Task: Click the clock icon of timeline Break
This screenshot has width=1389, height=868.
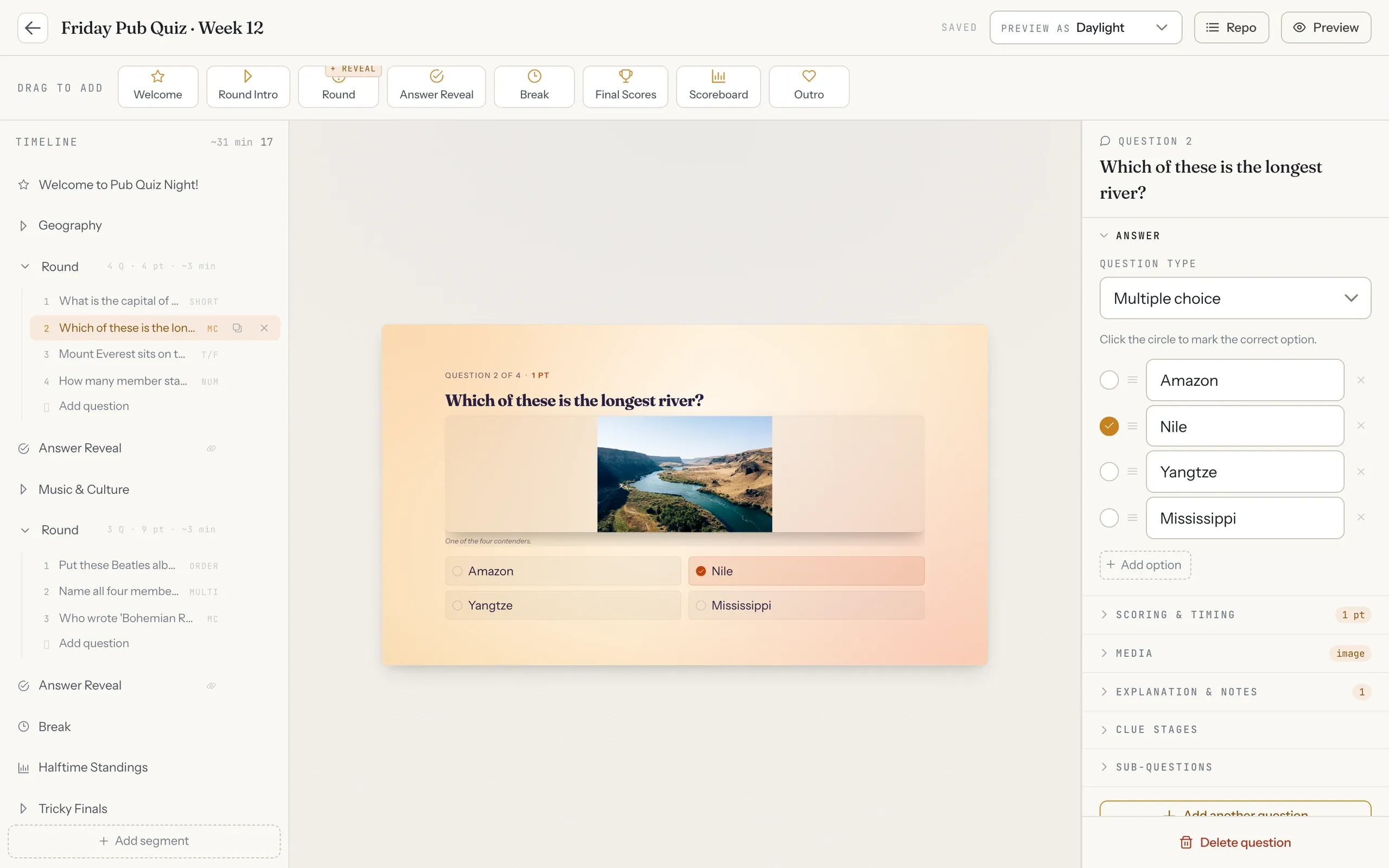Action: [x=23, y=726]
